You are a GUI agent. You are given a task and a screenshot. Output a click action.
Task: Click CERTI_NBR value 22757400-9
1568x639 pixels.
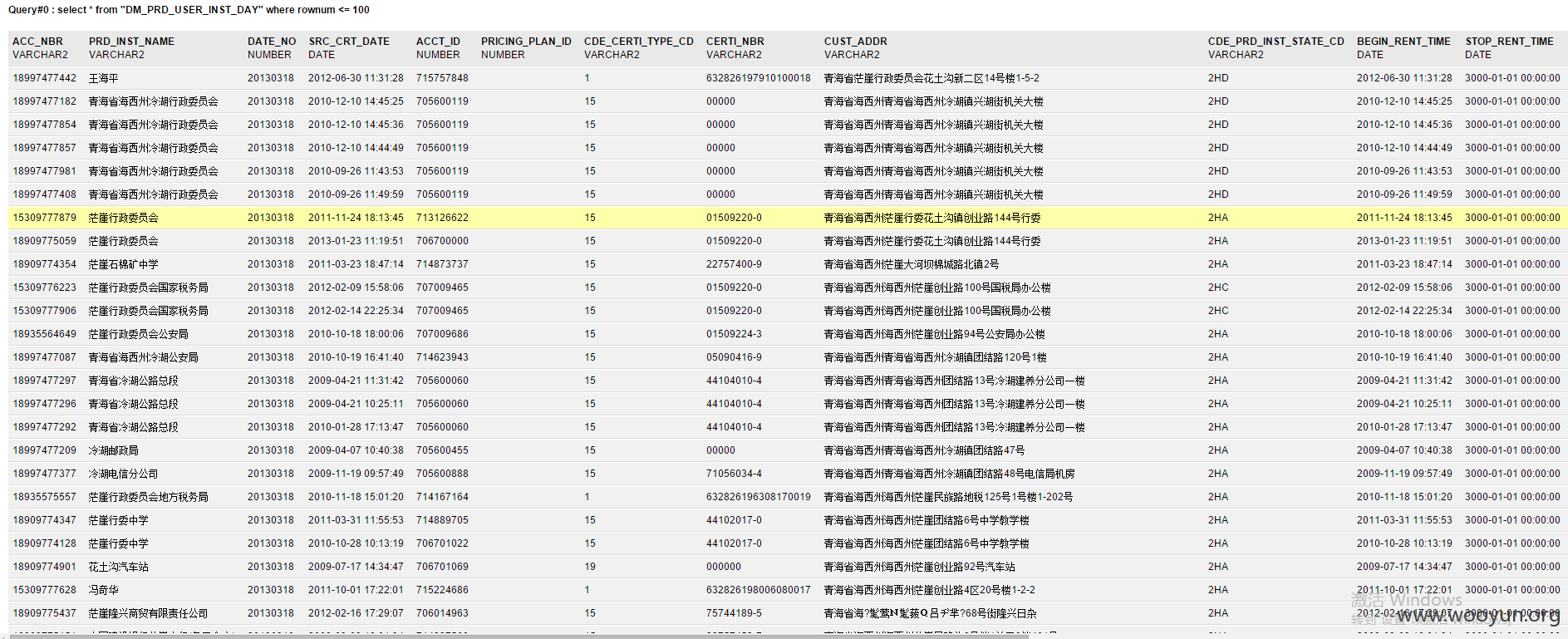click(x=734, y=264)
